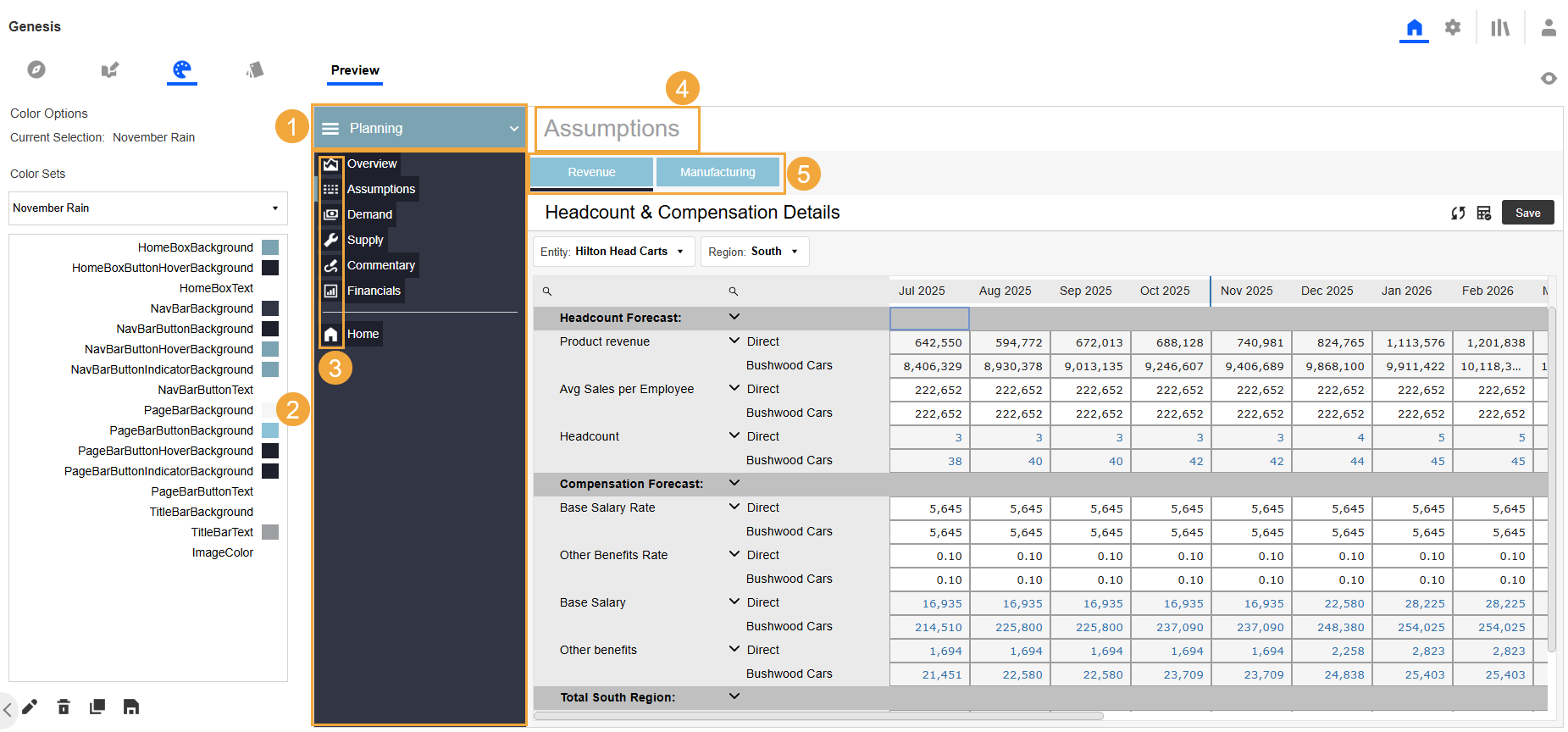
Task: Click the compass explore icon
Action: 36,69
